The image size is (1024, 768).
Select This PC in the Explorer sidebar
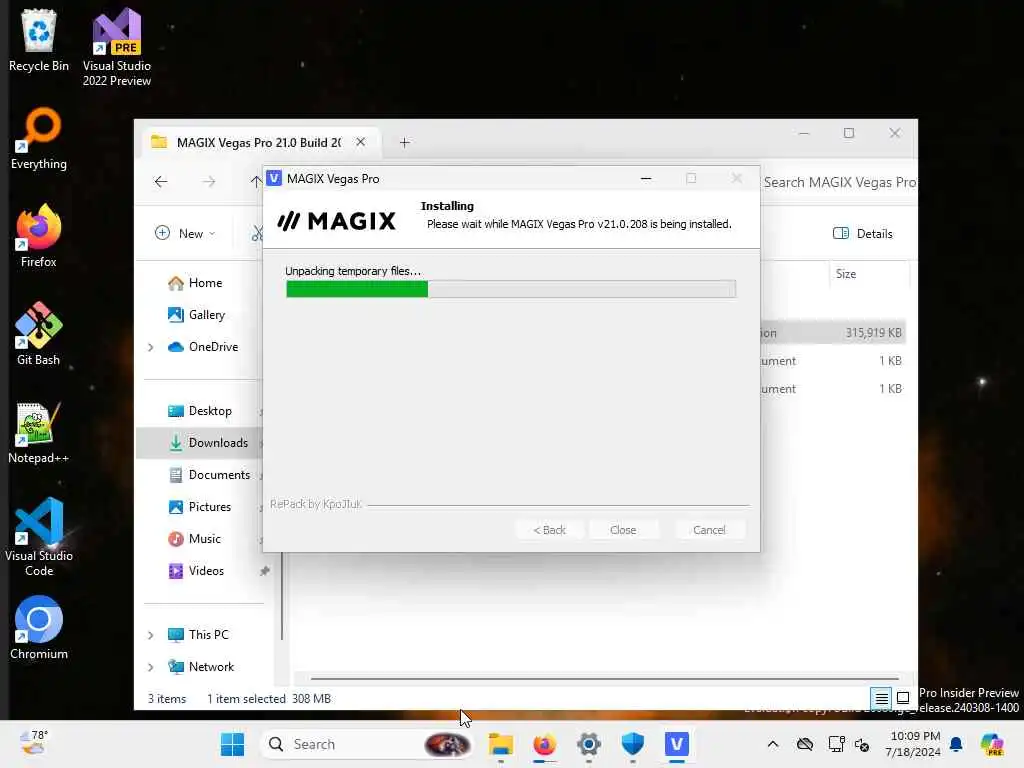click(x=199, y=635)
